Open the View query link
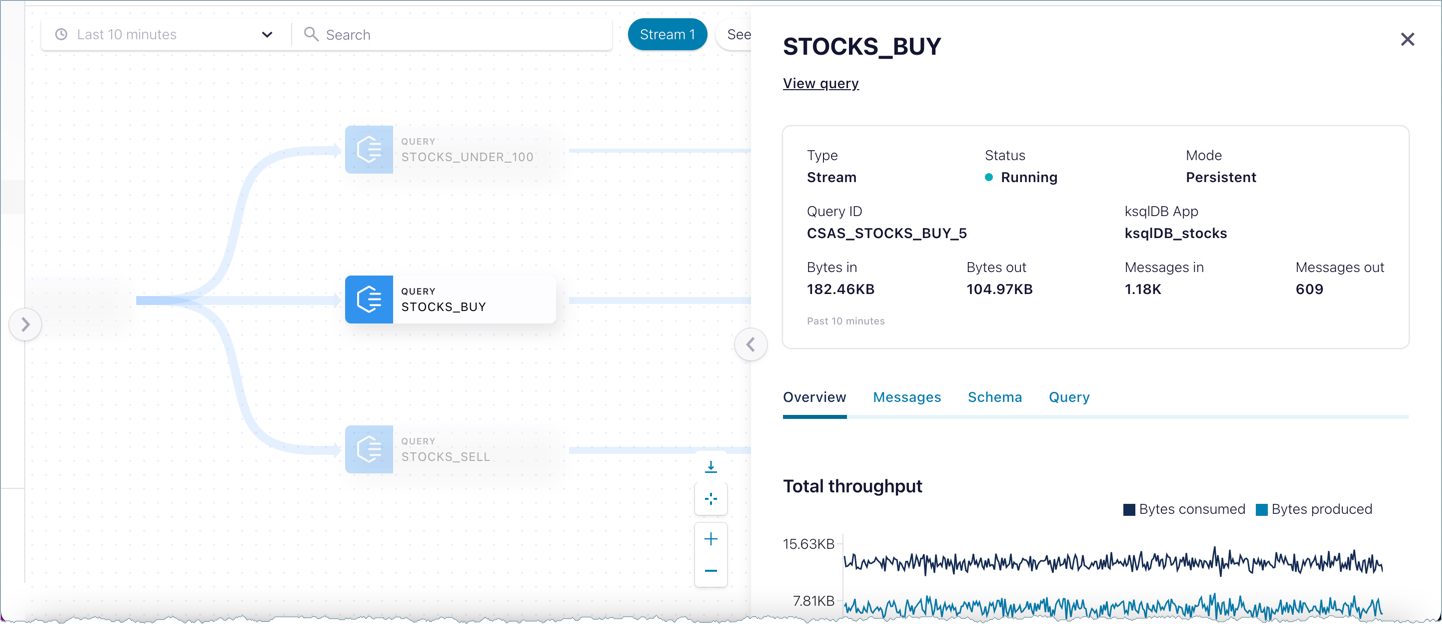 pyautogui.click(x=820, y=83)
